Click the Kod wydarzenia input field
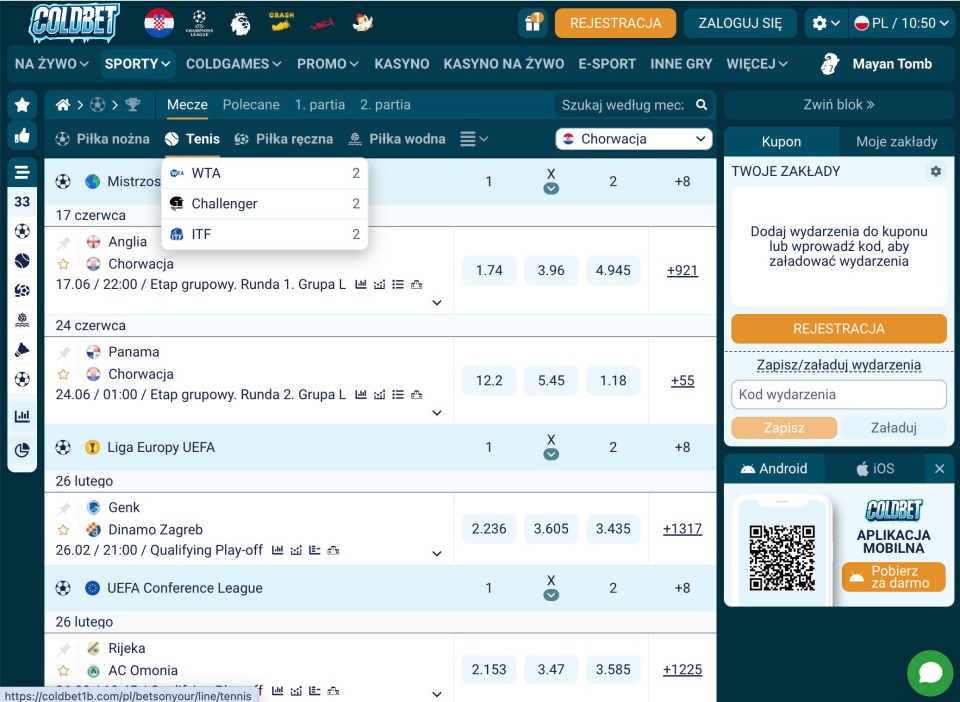This screenshot has width=960, height=702. click(x=838, y=395)
